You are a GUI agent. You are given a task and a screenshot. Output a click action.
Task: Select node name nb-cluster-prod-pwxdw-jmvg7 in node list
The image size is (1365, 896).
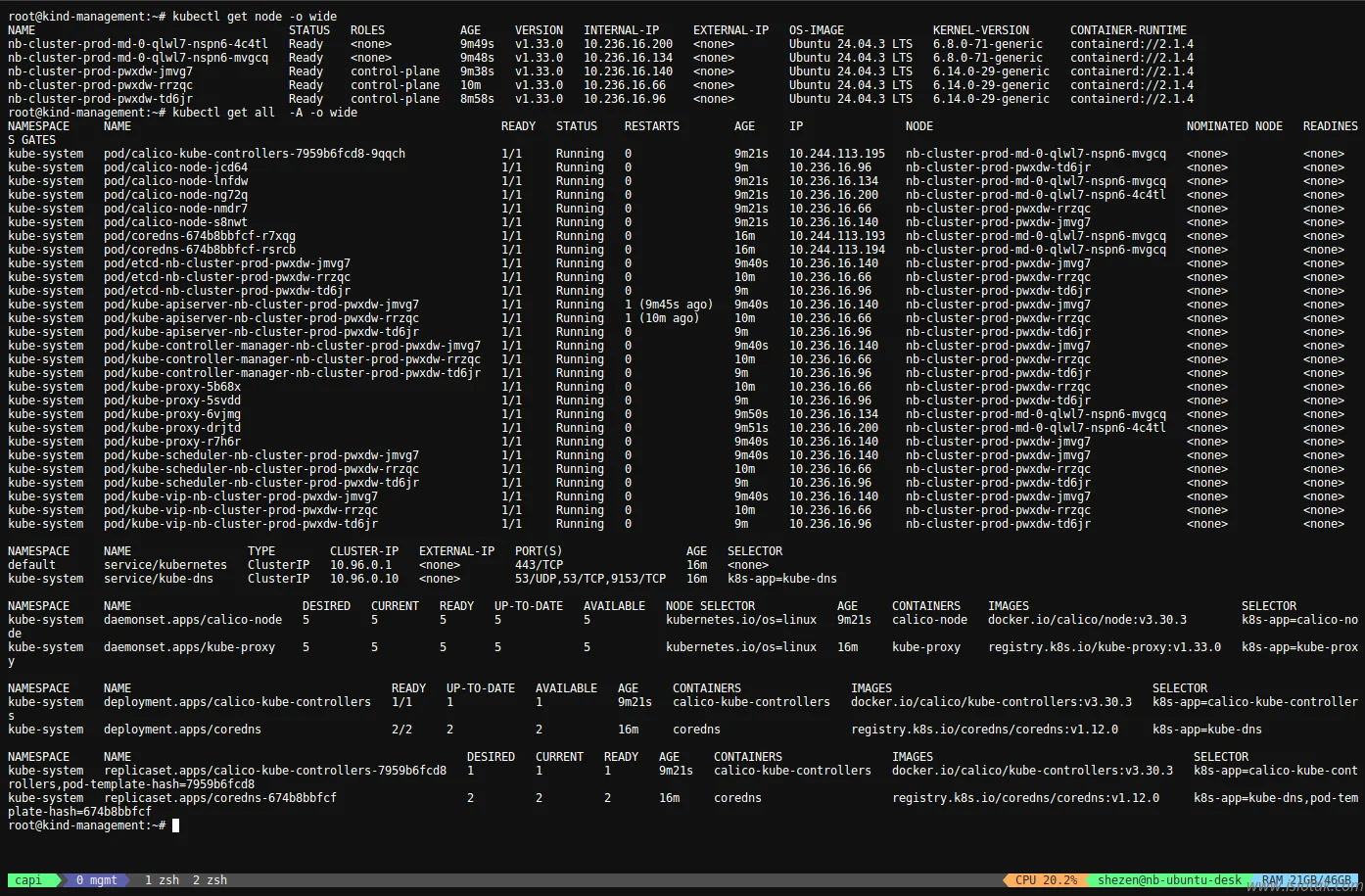(101, 71)
